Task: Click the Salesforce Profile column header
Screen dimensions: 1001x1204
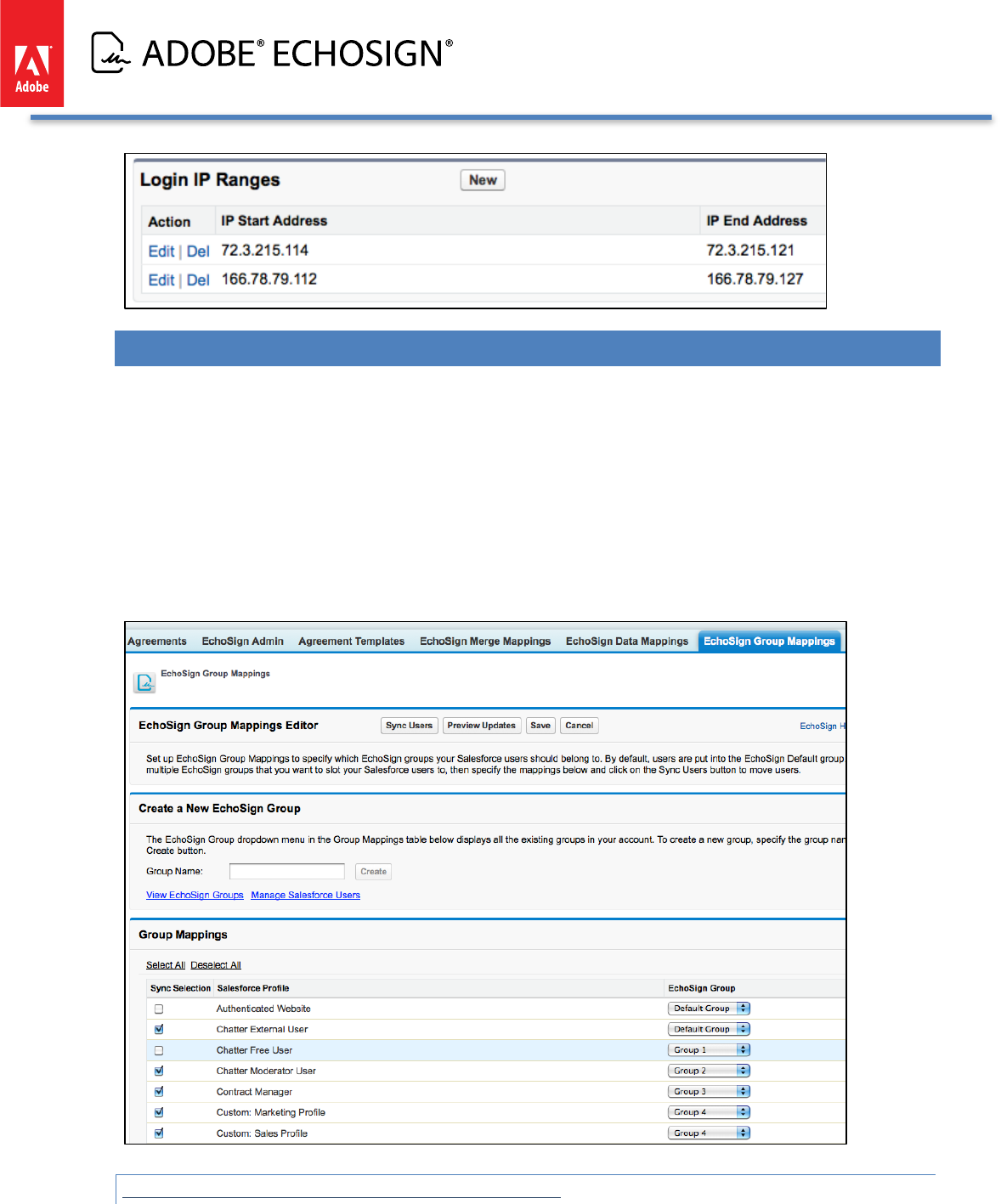Action: coord(253,988)
